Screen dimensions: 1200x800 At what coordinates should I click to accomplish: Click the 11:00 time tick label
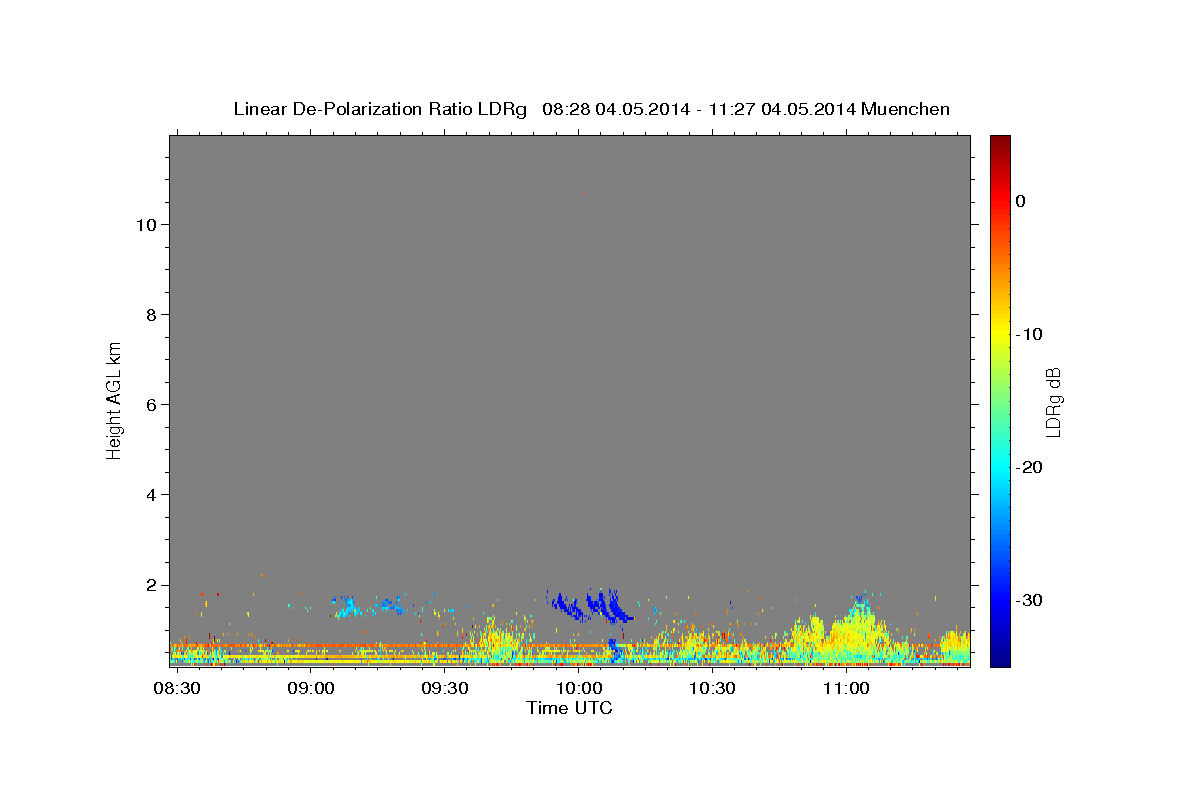coord(846,689)
